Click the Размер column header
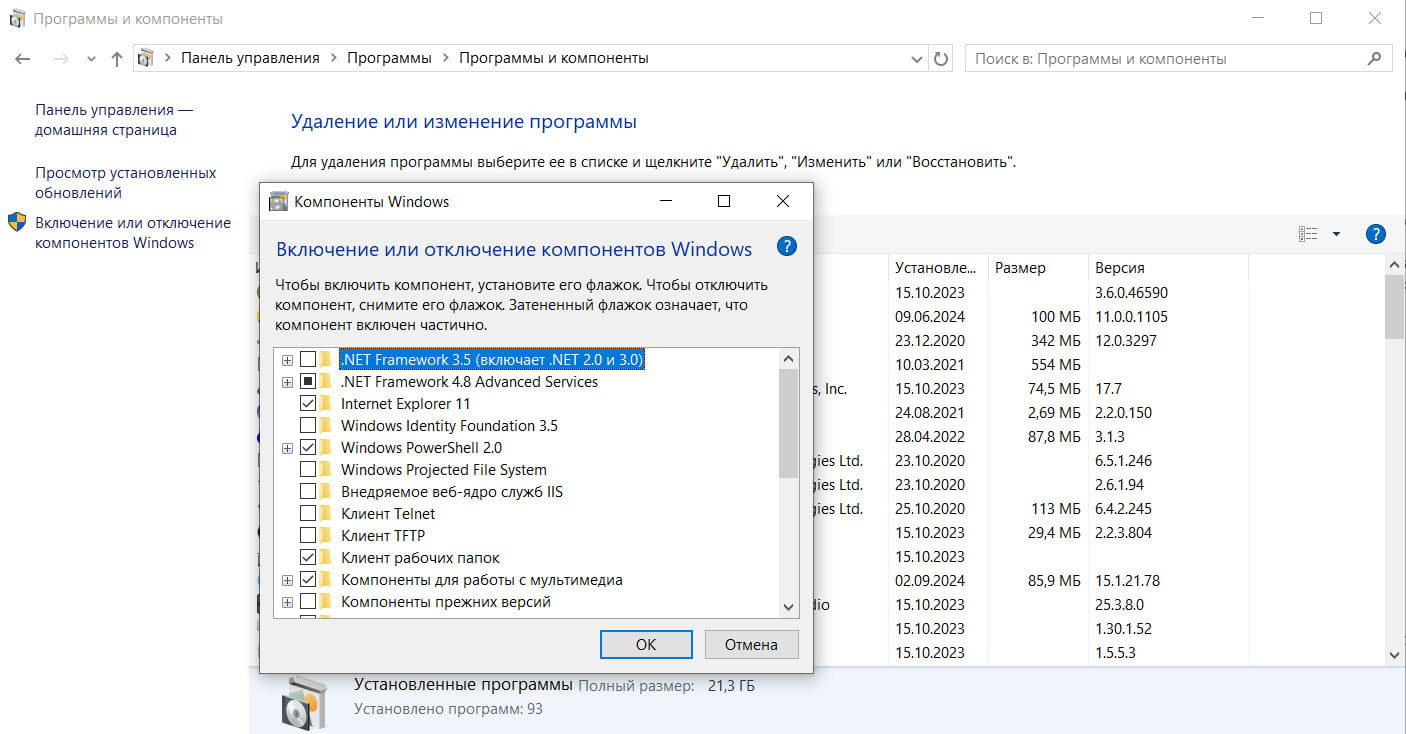The height and width of the screenshot is (734, 1406). coord(1020,268)
